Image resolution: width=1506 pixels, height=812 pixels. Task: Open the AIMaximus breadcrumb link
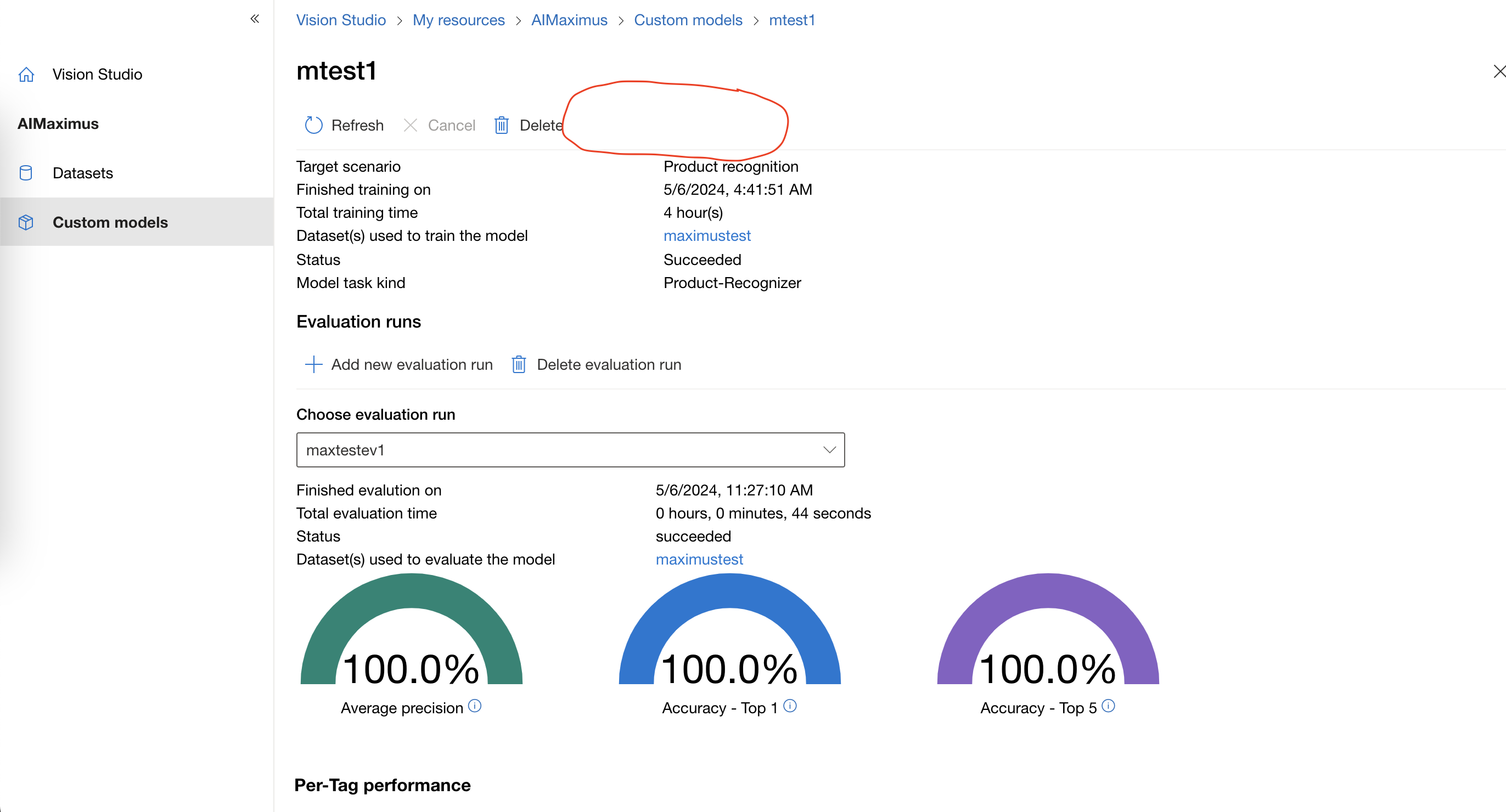(570, 20)
